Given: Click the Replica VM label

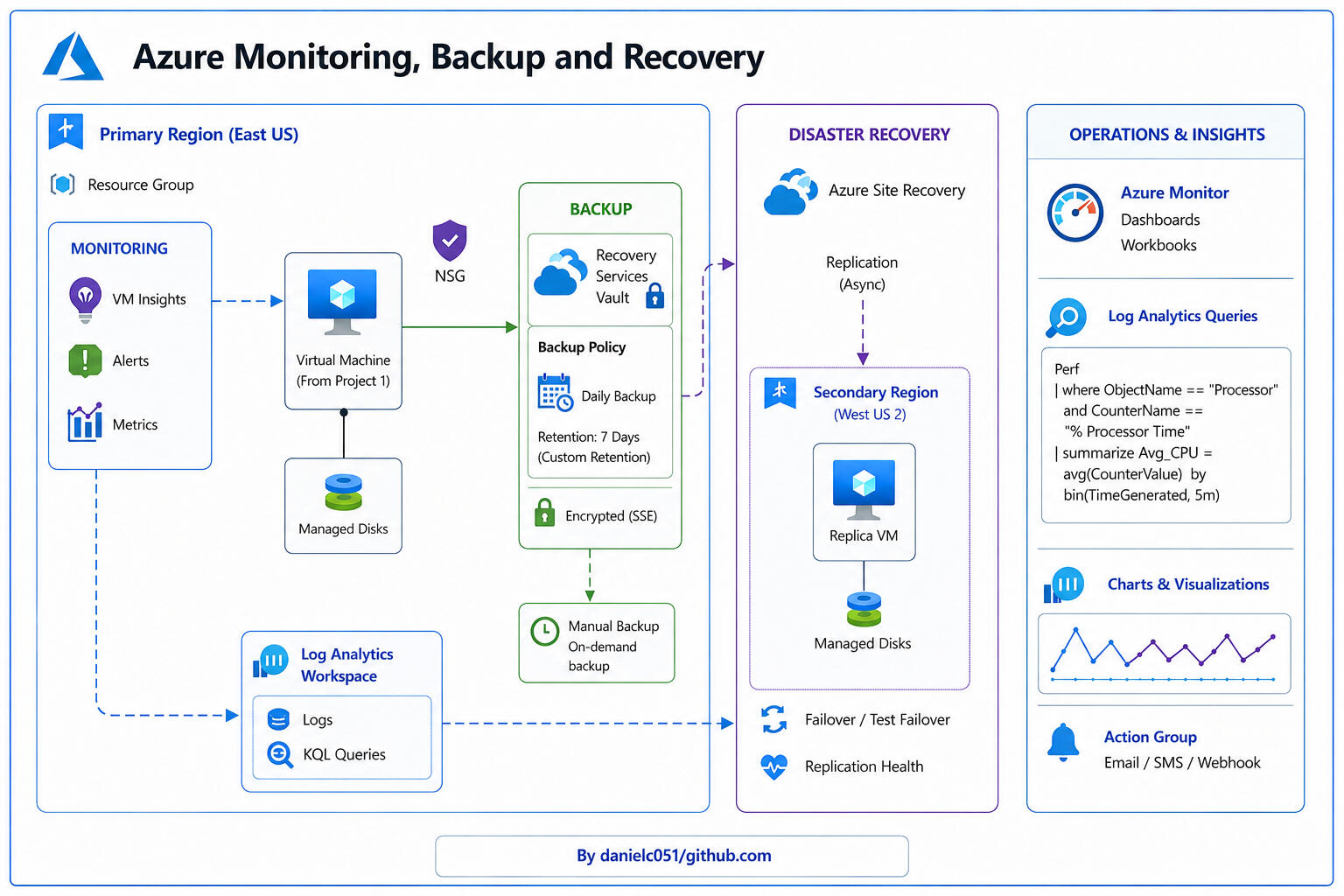Looking at the screenshot, I should click(x=864, y=535).
